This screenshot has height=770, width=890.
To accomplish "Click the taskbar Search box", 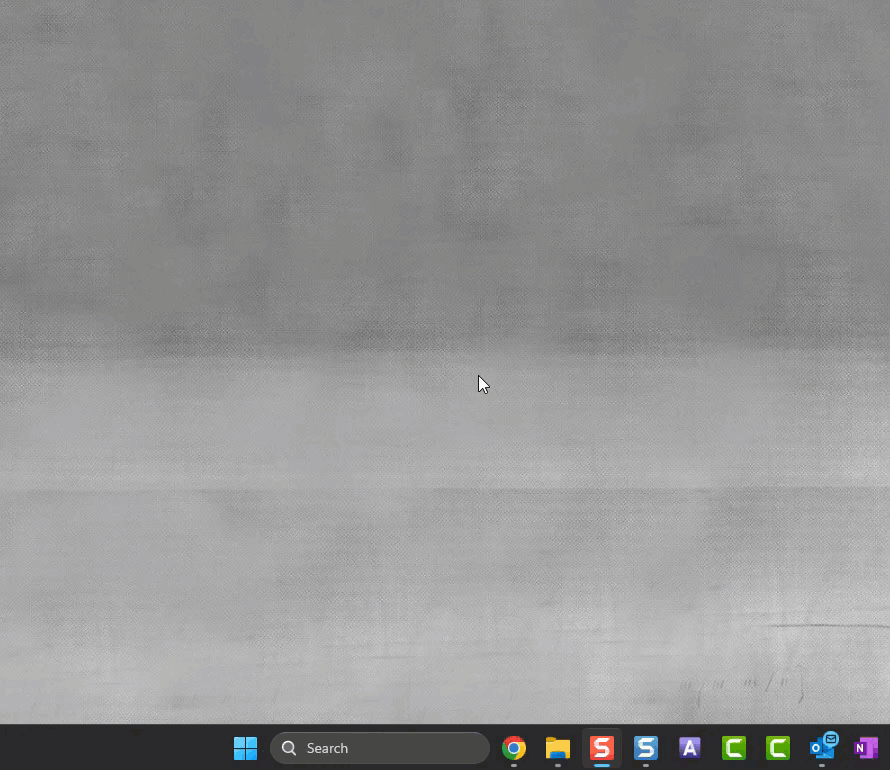I will (x=380, y=748).
